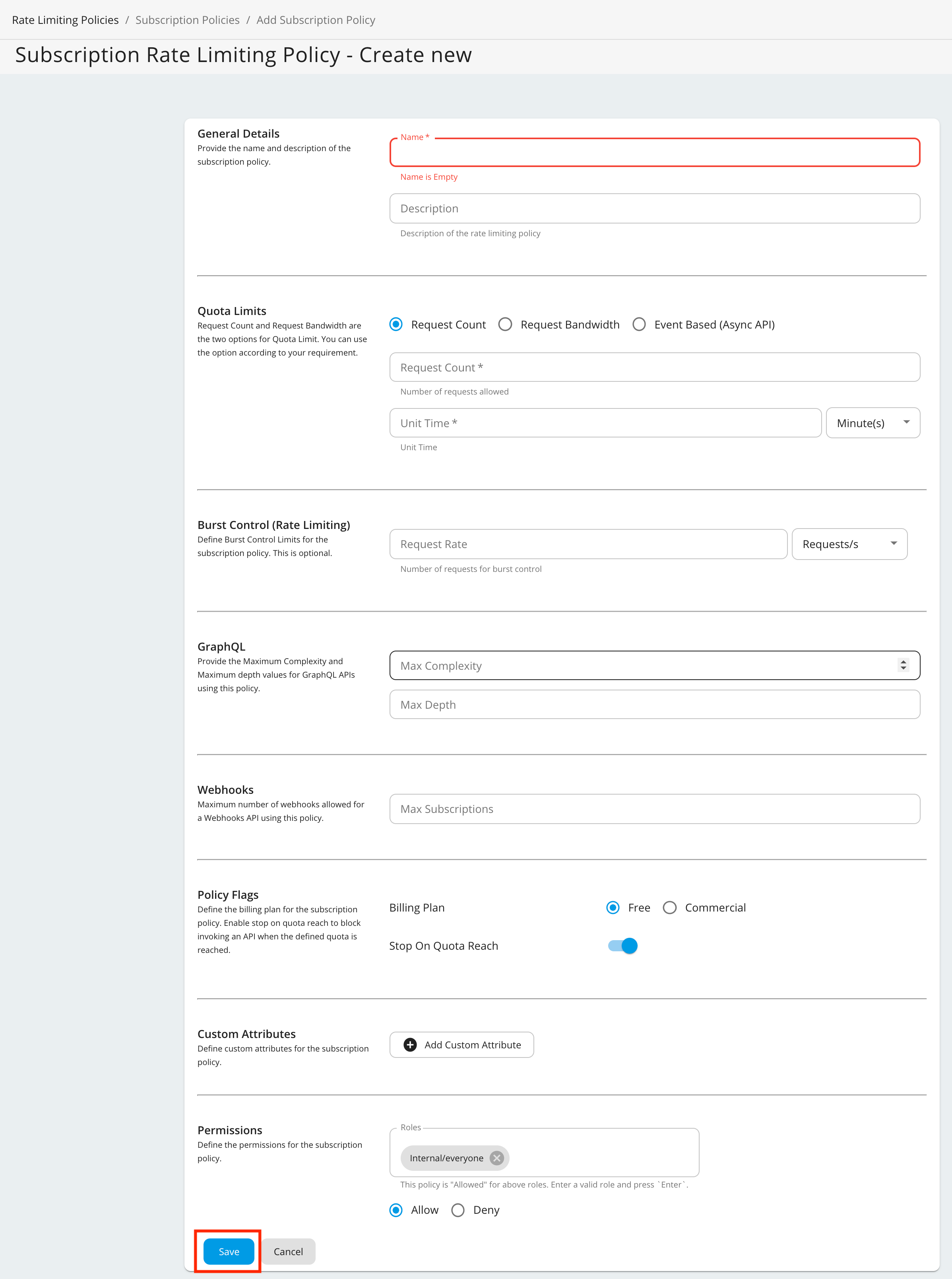Focus the Request Rate burst control field
Screen dimensions: 952x1279
(x=588, y=544)
